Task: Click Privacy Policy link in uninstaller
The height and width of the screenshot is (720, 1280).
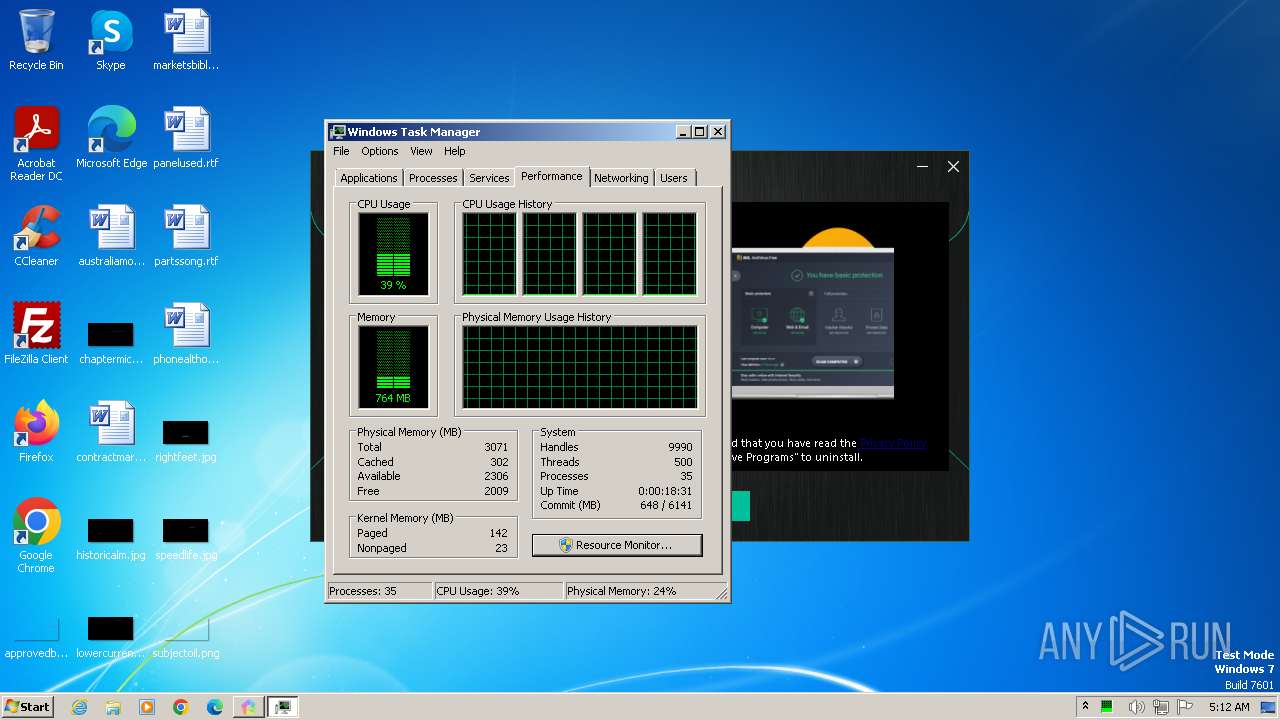Action: pos(893,443)
